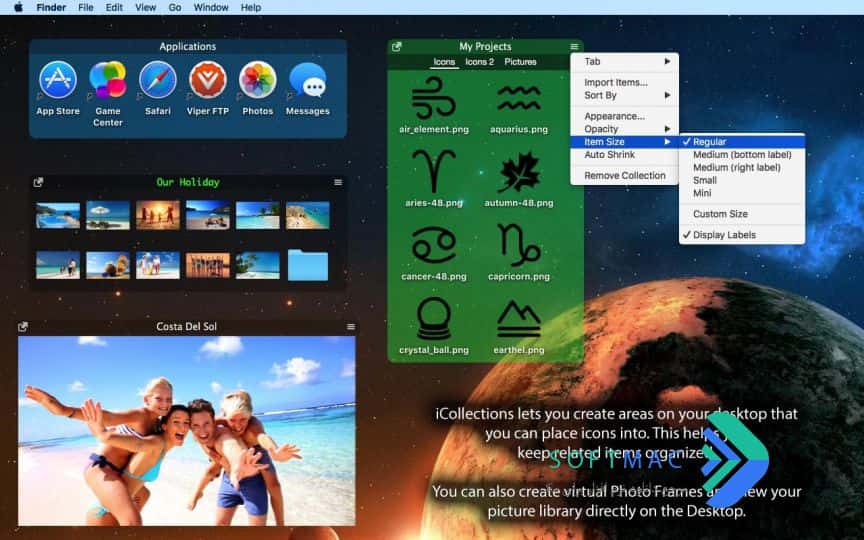Image resolution: width=864 pixels, height=540 pixels.
Task: Expand the Sort By submenu
Action: pos(624,95)
